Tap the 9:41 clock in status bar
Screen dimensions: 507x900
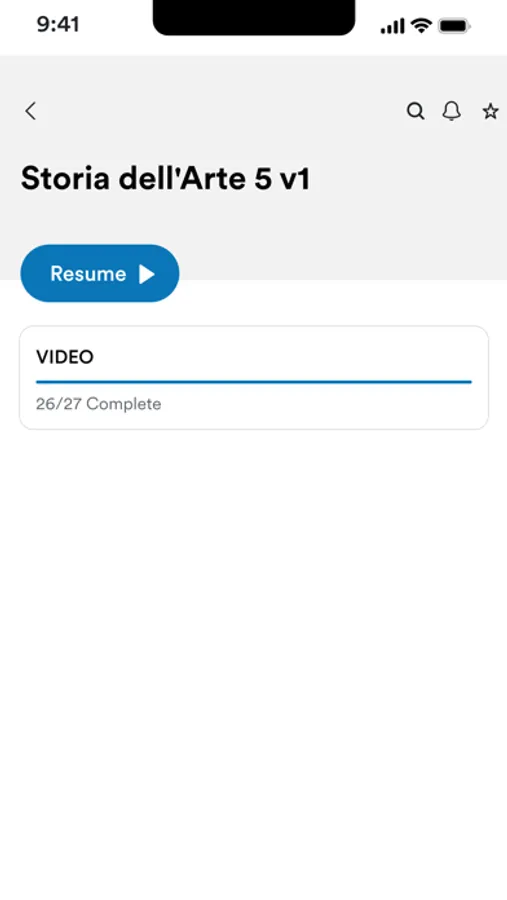point(59,24)
